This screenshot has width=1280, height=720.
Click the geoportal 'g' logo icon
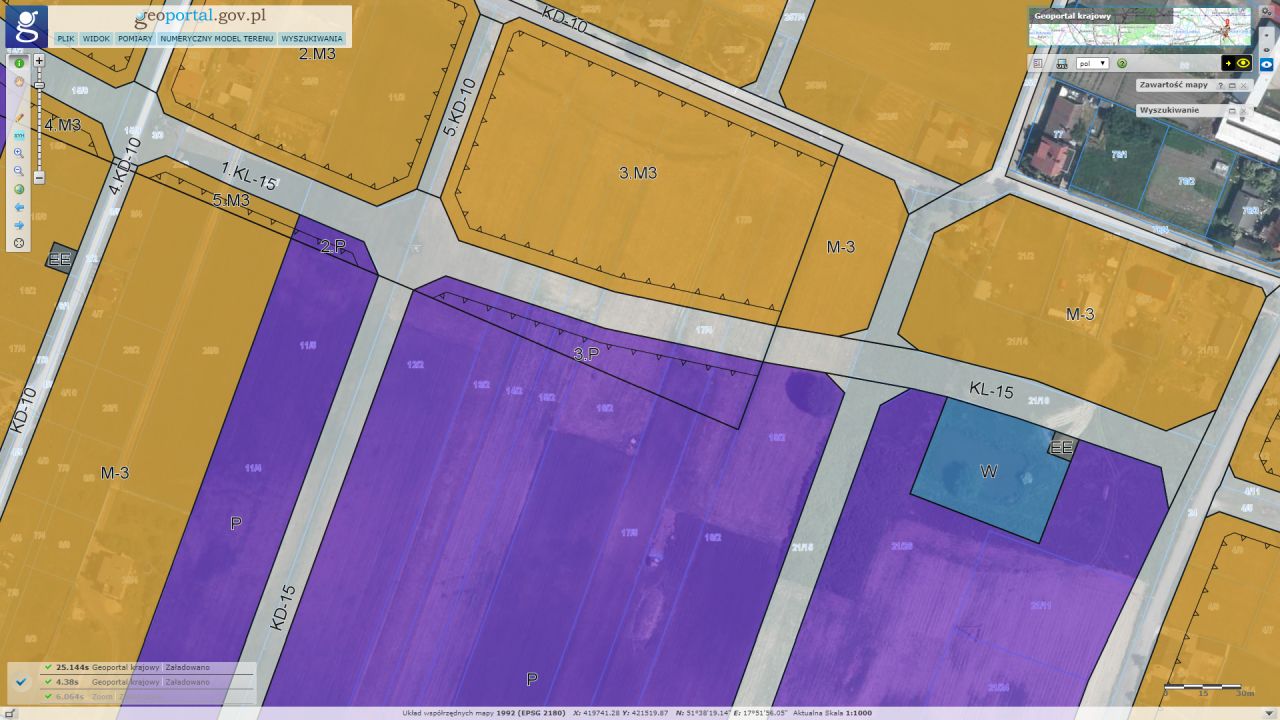click(26, 26)
